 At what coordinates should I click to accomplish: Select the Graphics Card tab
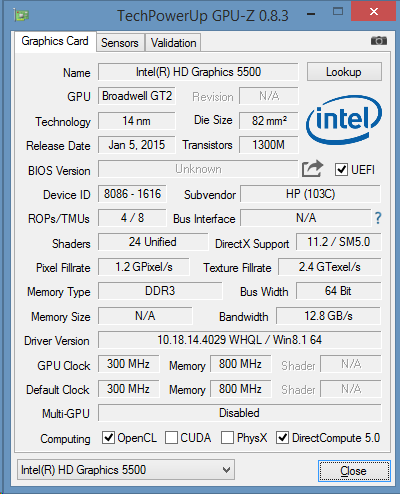pyautogui.click(x=55, y=41)
